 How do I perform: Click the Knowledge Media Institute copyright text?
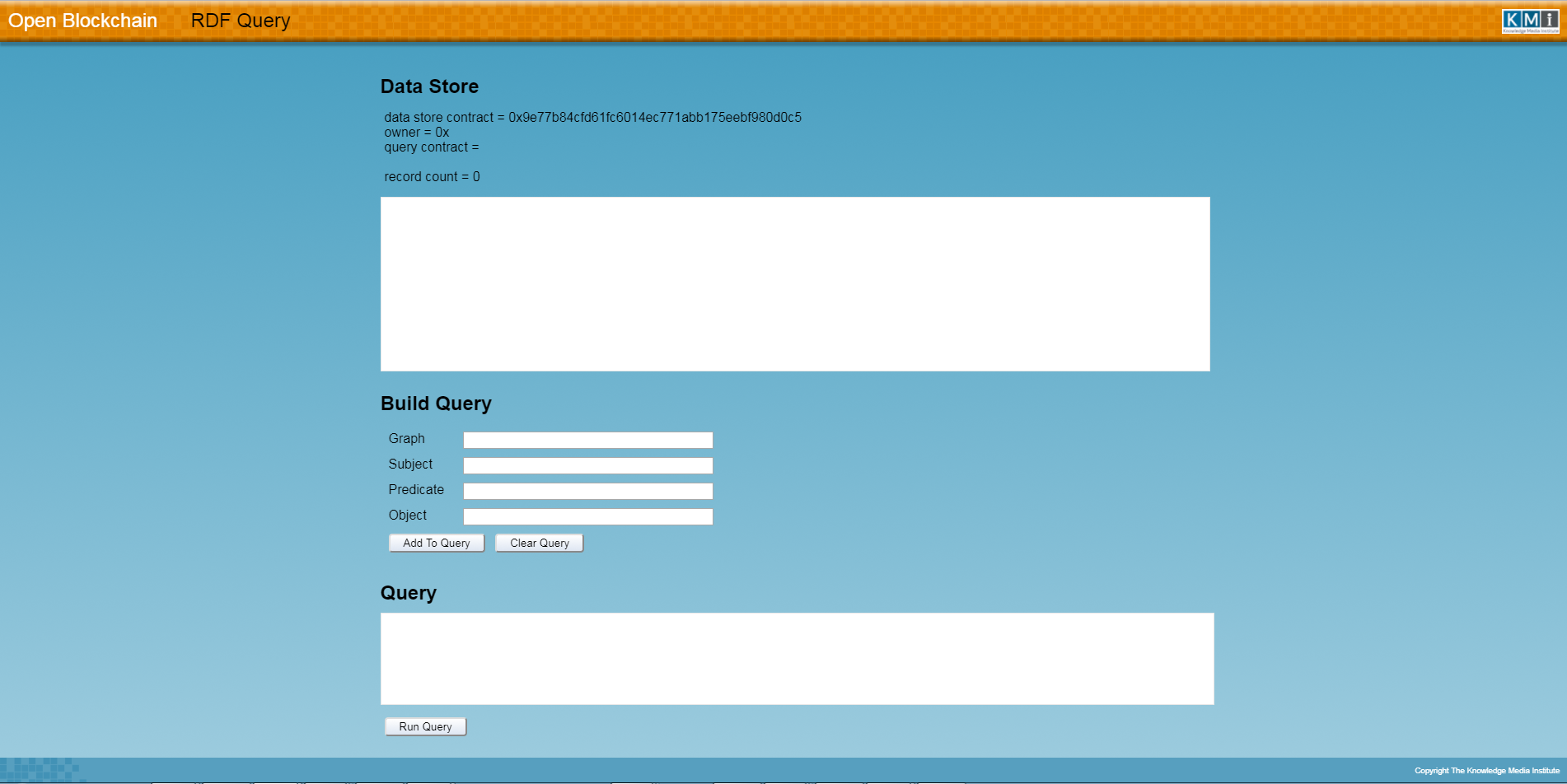(x=1486, y=771)
